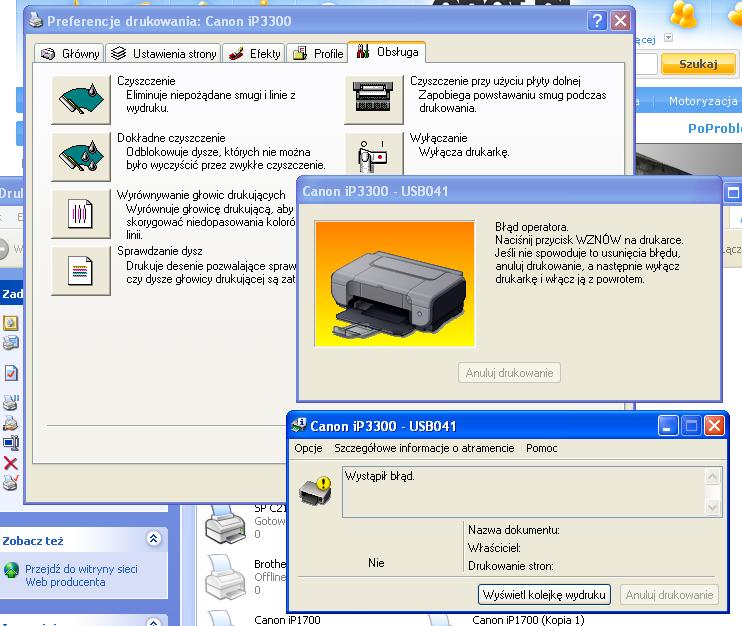Image resolution: width=742 pixels, height=626 pixels.
Task: Collapse the Zobacz też panel
Action: click(153, 538)
